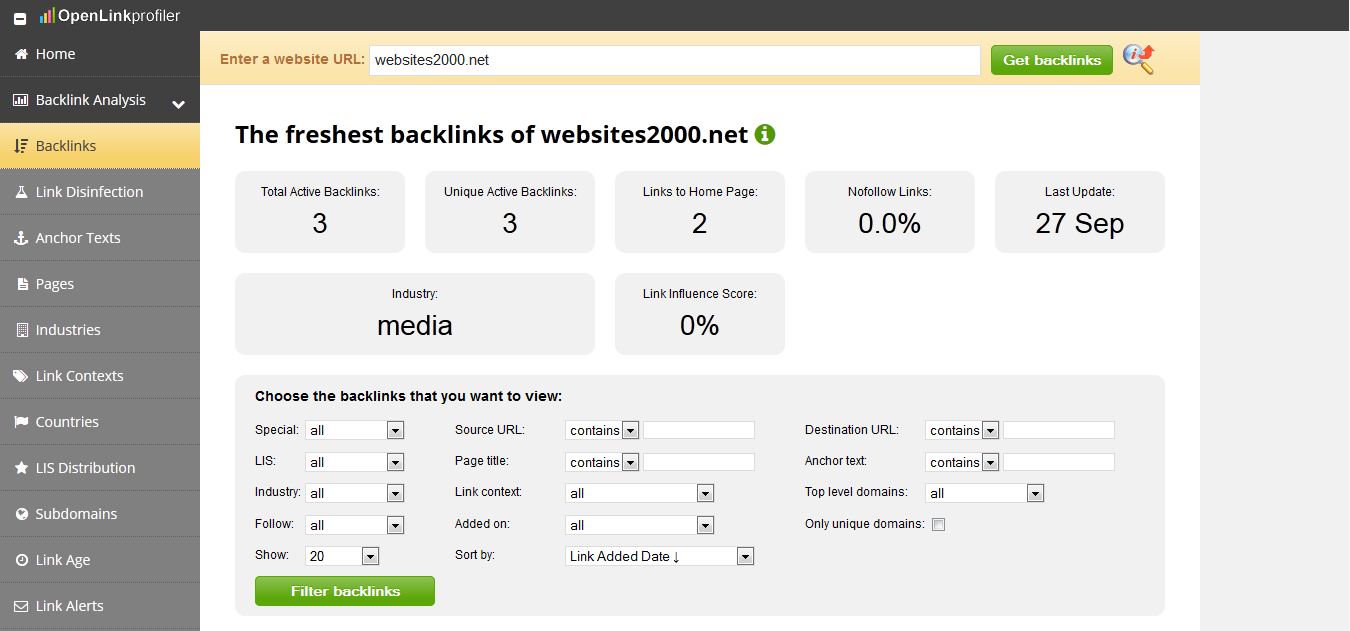Click the Link Alerts envelope icon
Image resolution: width=1350 pixels, height=631 pixels.
click(x=21, y=606)
